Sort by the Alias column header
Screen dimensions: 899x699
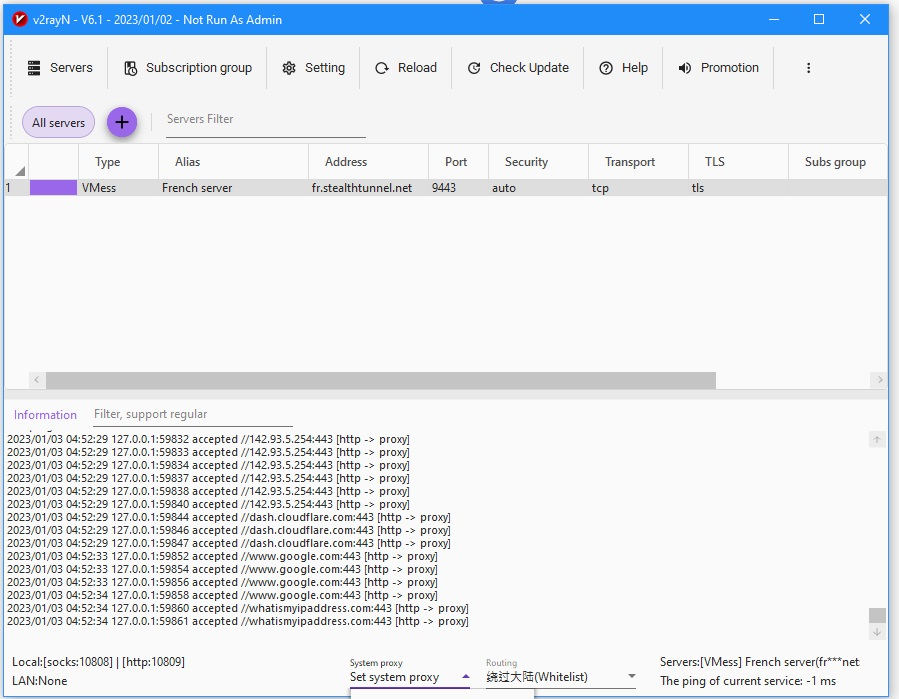click(187, 162)
